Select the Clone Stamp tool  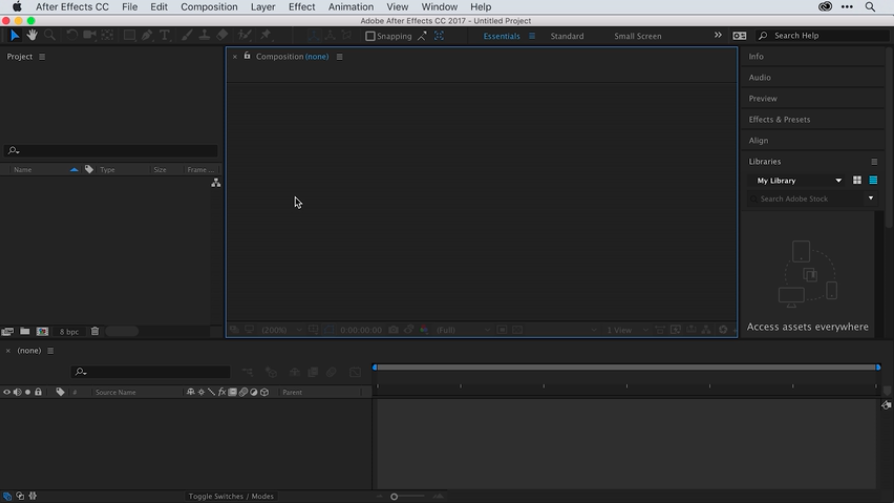[x=204, y=35]
